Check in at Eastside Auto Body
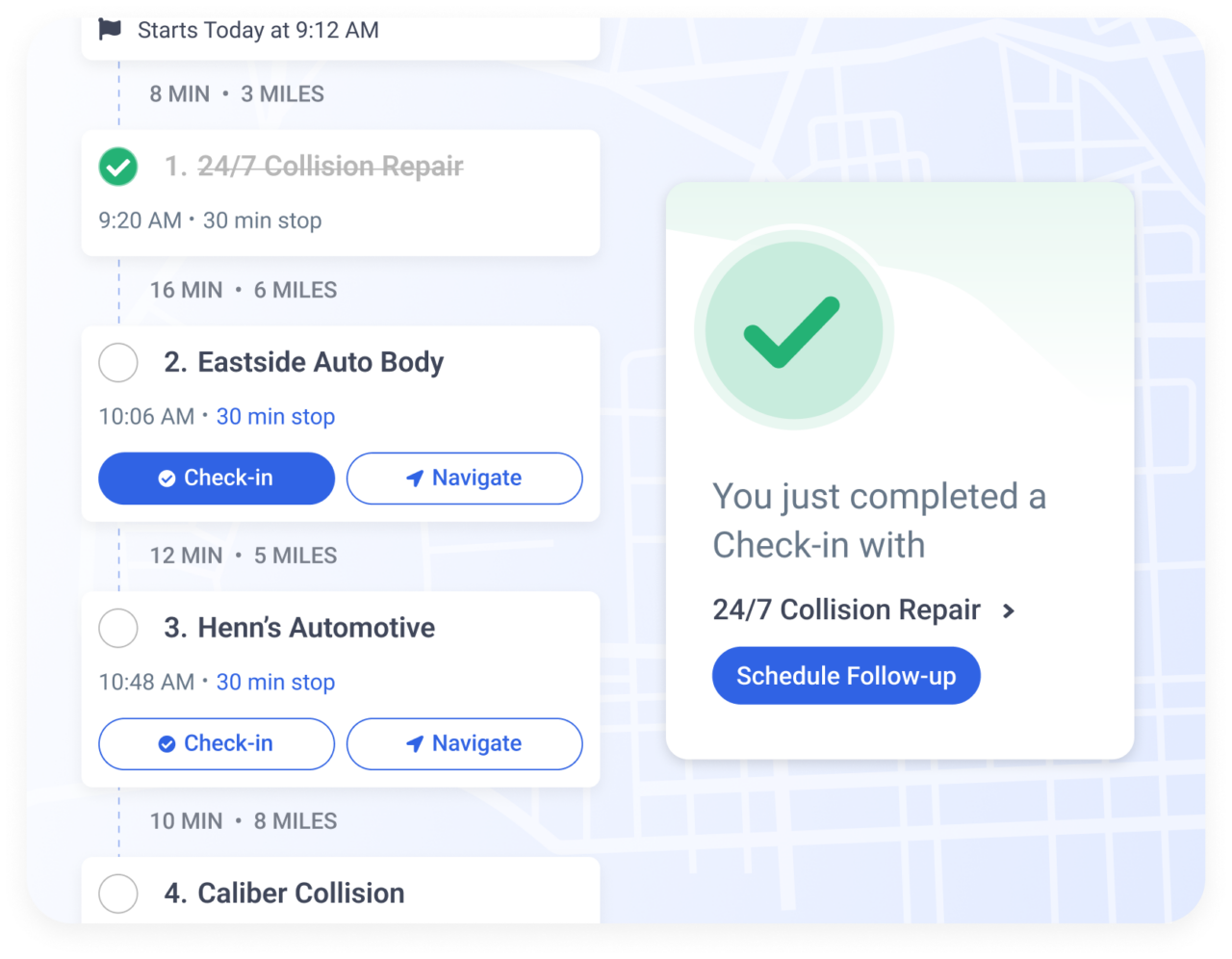The height and width of the screenshot is (959, 1232). (216, 477)
